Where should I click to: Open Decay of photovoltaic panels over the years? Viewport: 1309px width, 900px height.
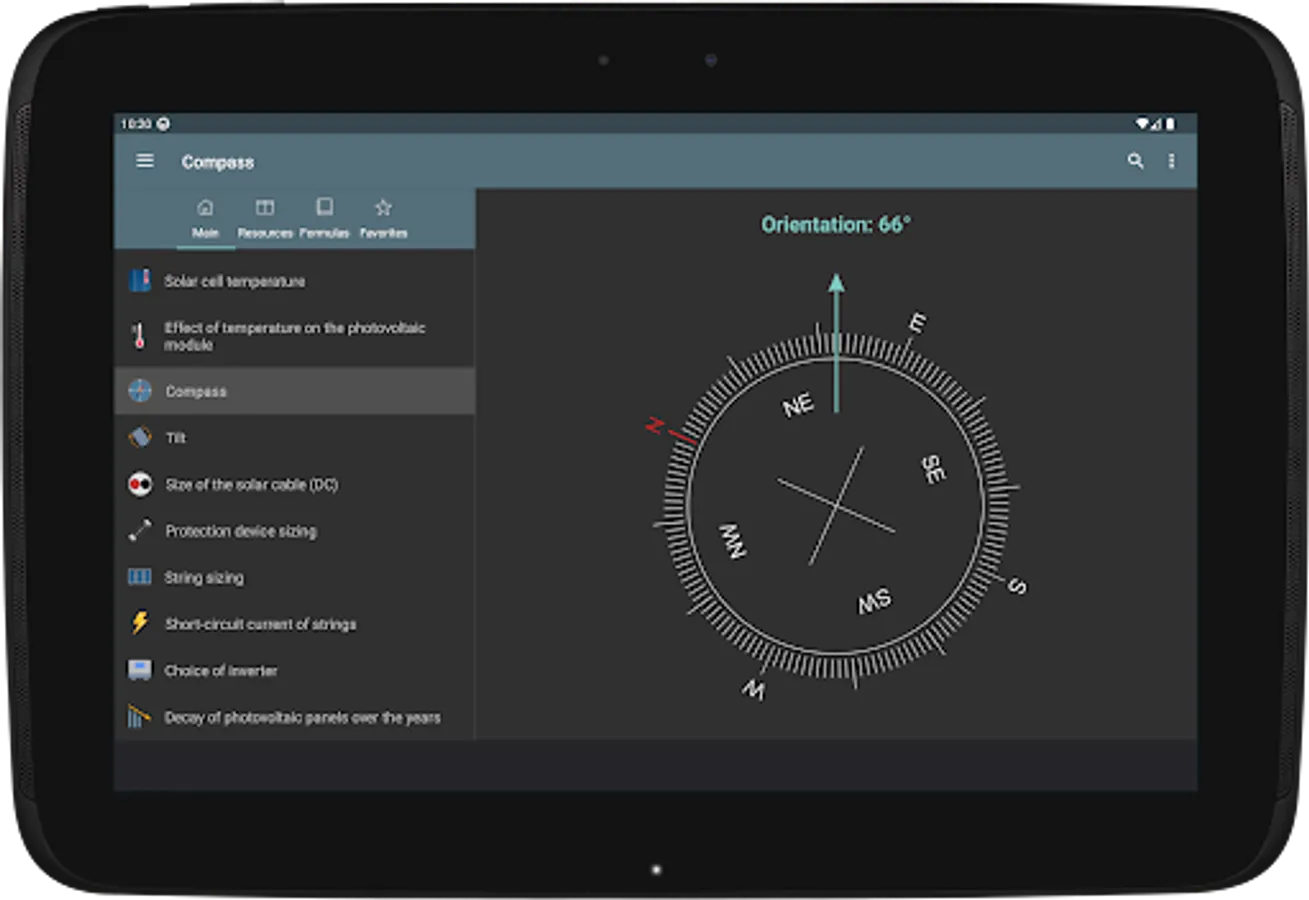click(302, 717)
